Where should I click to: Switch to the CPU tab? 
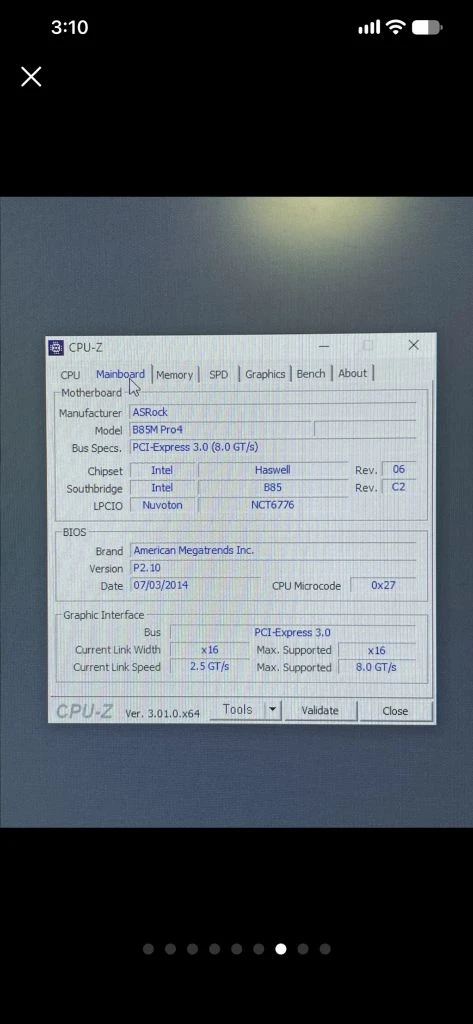(x=71, y=375)
